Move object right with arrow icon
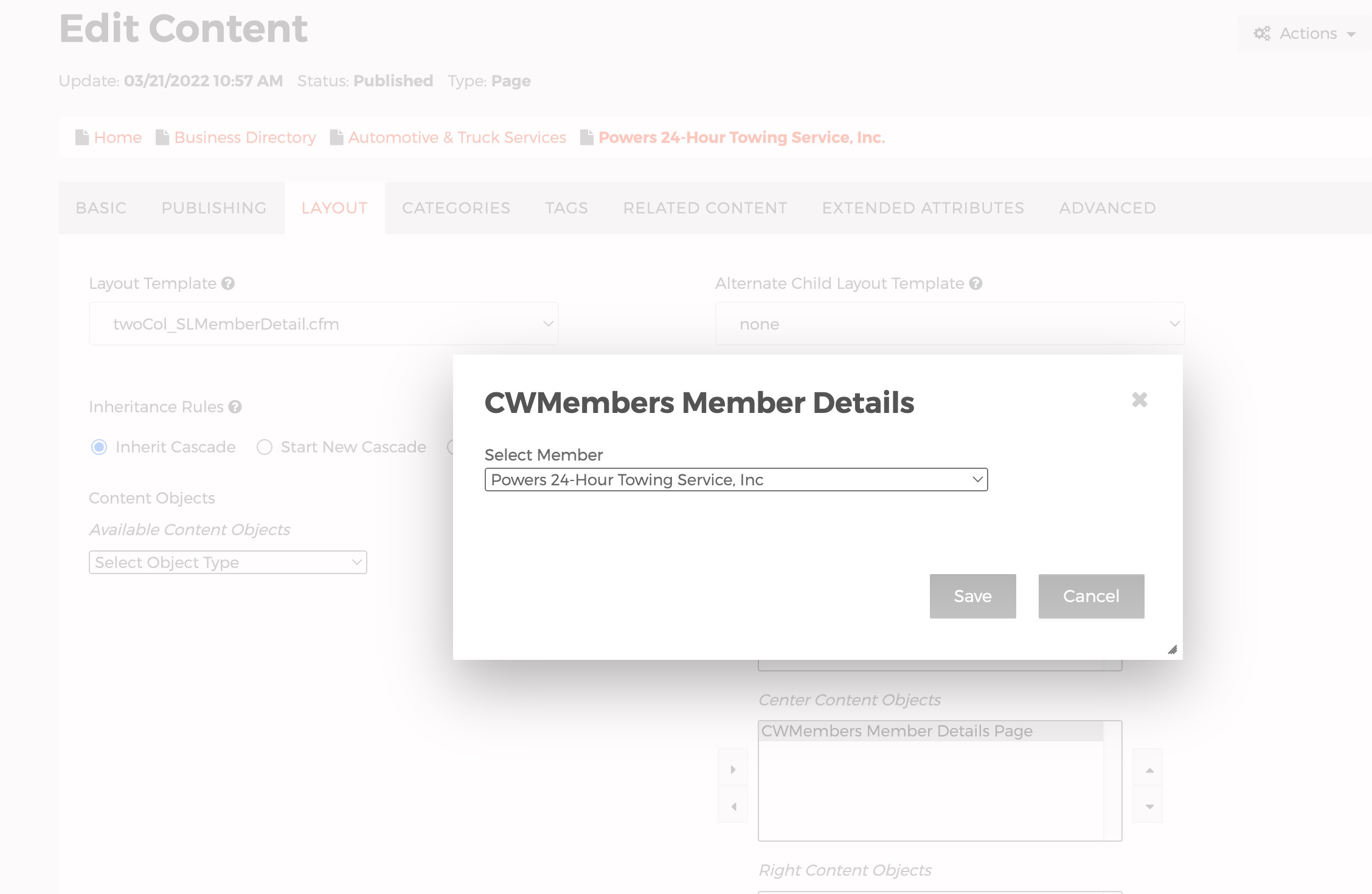Screen dimensions: 1372x894 tap(733, 769)
